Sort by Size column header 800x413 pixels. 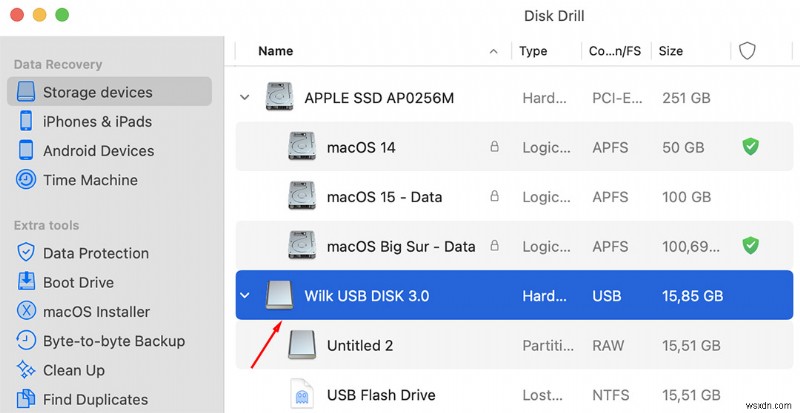[670, 51]
